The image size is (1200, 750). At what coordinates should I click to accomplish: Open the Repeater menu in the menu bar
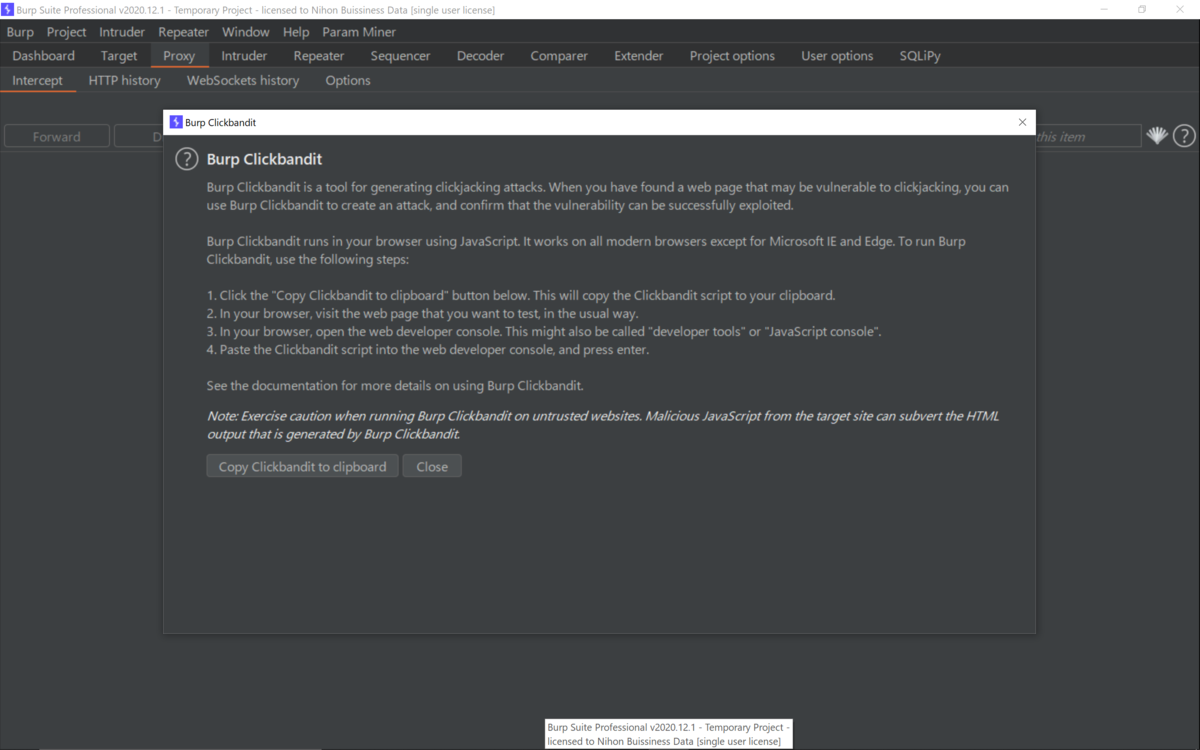[183, 32]
